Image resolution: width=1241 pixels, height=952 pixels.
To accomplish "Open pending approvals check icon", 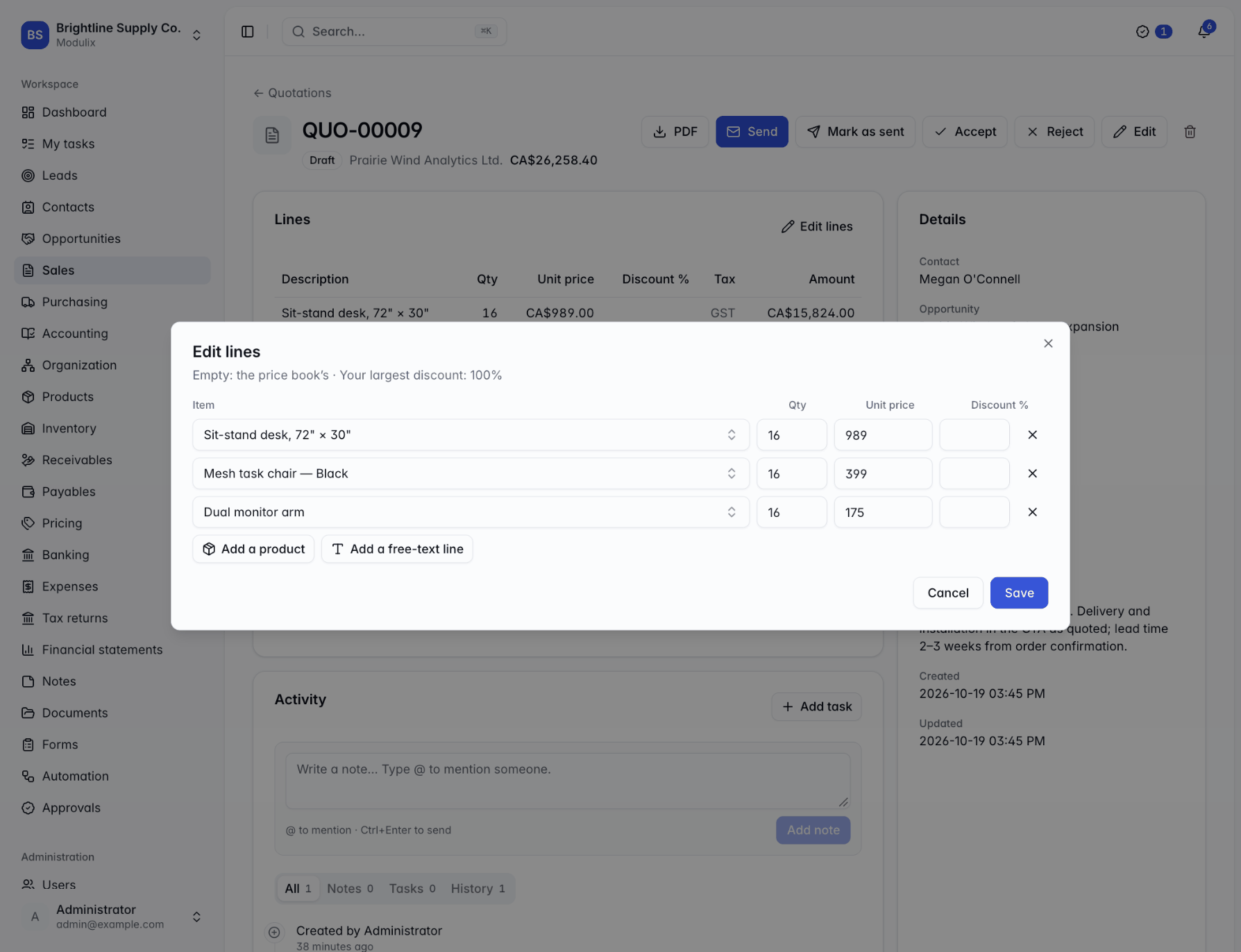I will (1142, 32).
